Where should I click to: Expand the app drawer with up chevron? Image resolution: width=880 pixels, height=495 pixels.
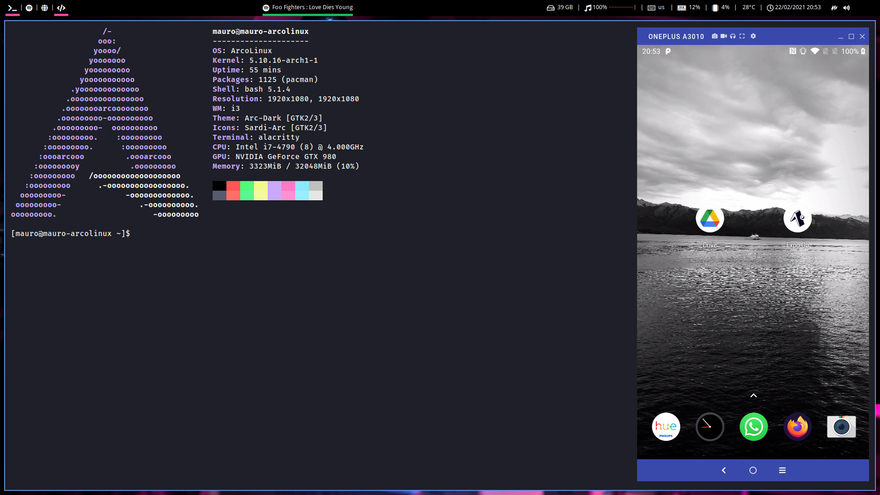(x=753, y=396)
